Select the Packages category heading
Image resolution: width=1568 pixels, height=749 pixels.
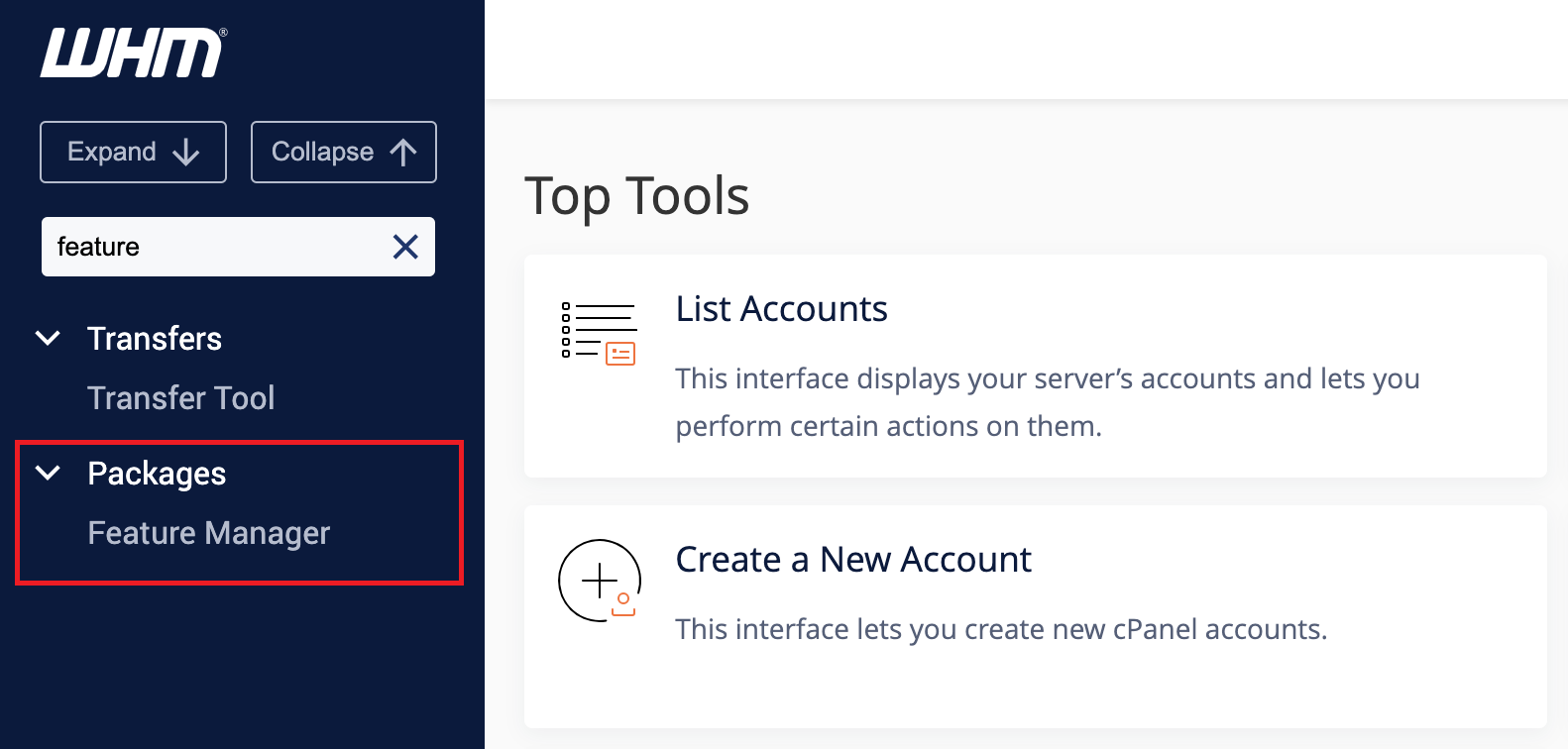[157, 474]
